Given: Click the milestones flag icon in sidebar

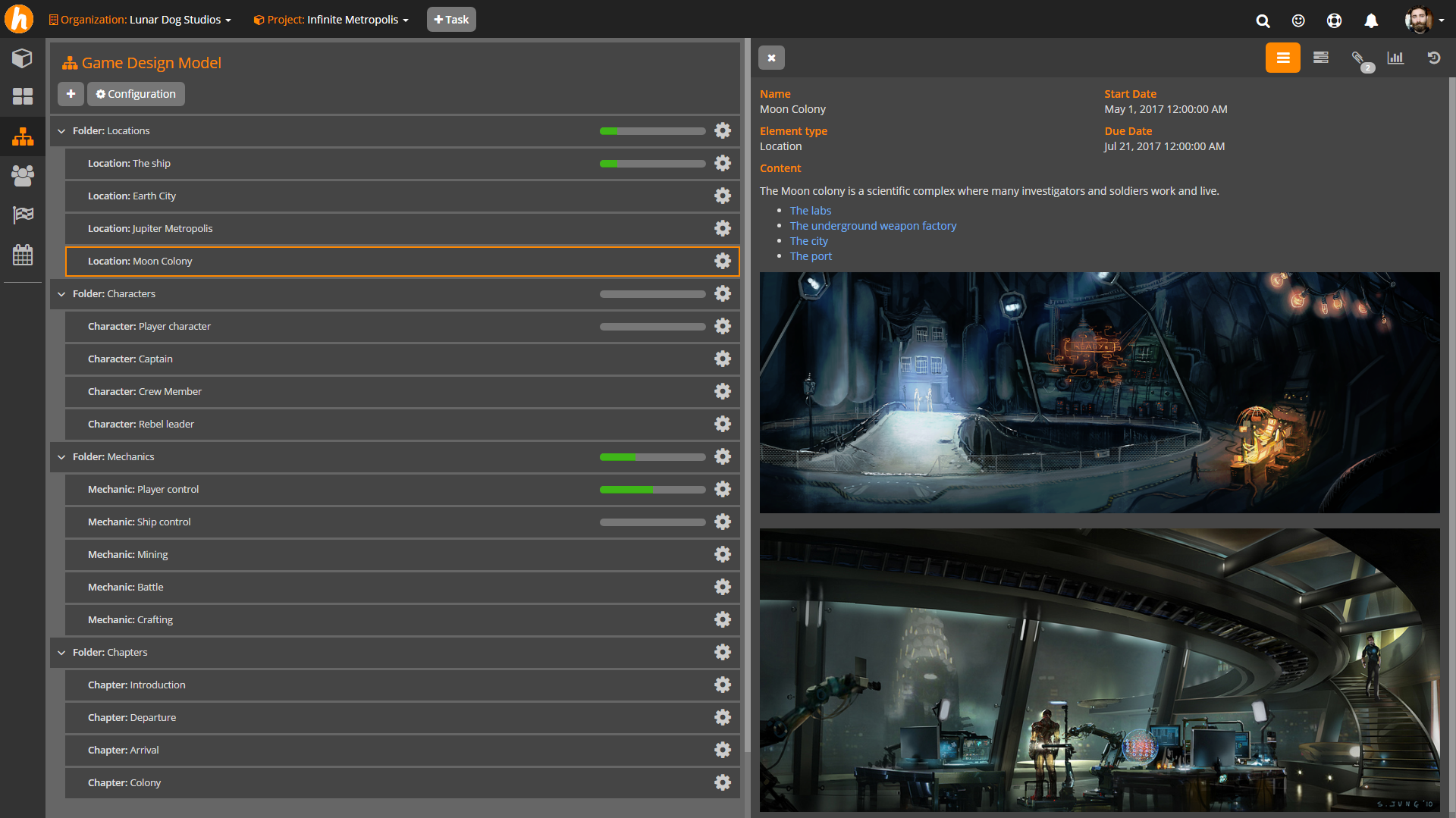Looking at the screenshot, I should point(23,215).
